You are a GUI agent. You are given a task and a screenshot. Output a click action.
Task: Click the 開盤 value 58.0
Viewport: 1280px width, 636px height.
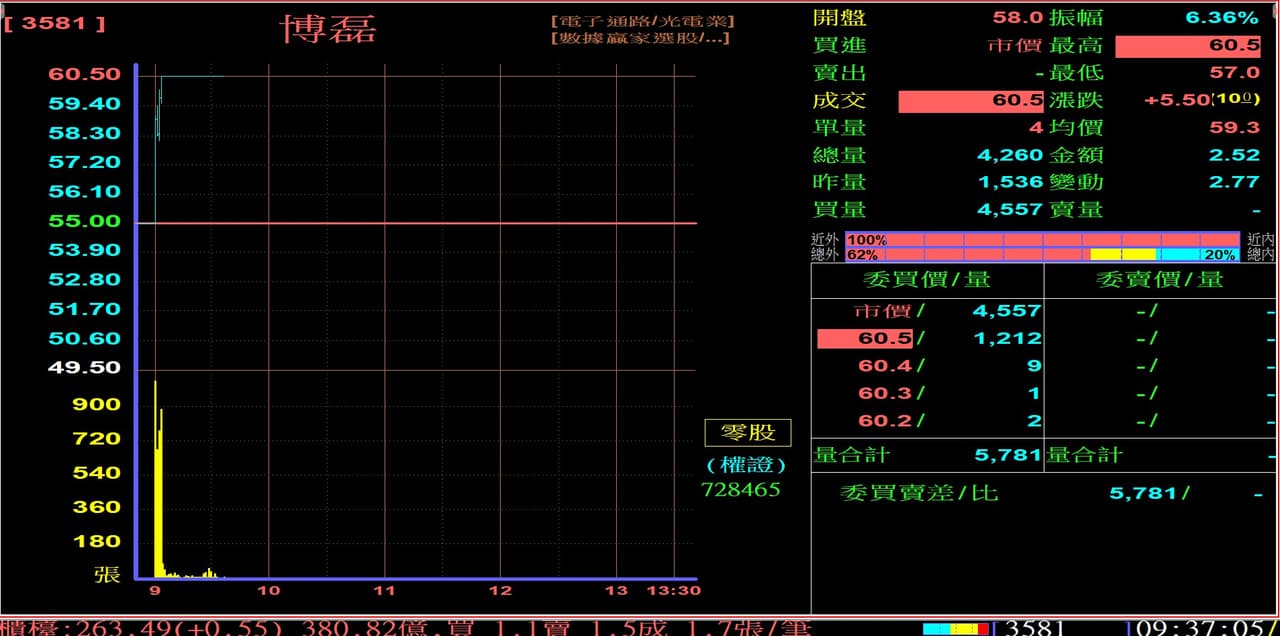point(1018,18)
